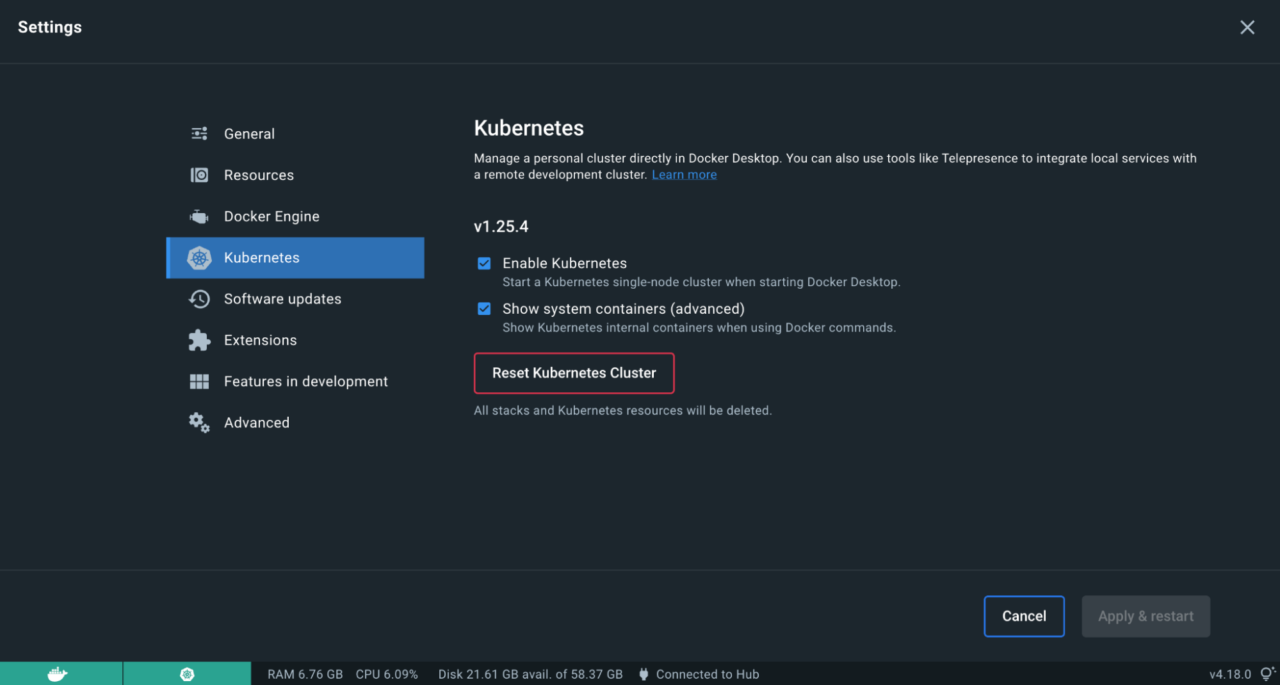Open Advanced settings via the gears icon
1280x685 pixels.
pyautogui.click(x=199, y=422)
